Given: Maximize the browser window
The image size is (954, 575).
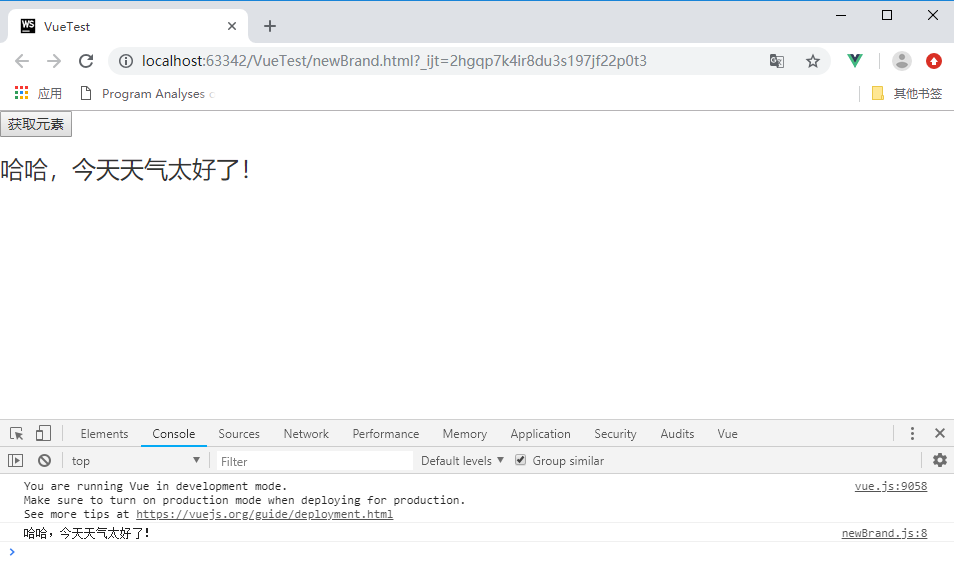Looking at the screenshot, I should [887, 15].
